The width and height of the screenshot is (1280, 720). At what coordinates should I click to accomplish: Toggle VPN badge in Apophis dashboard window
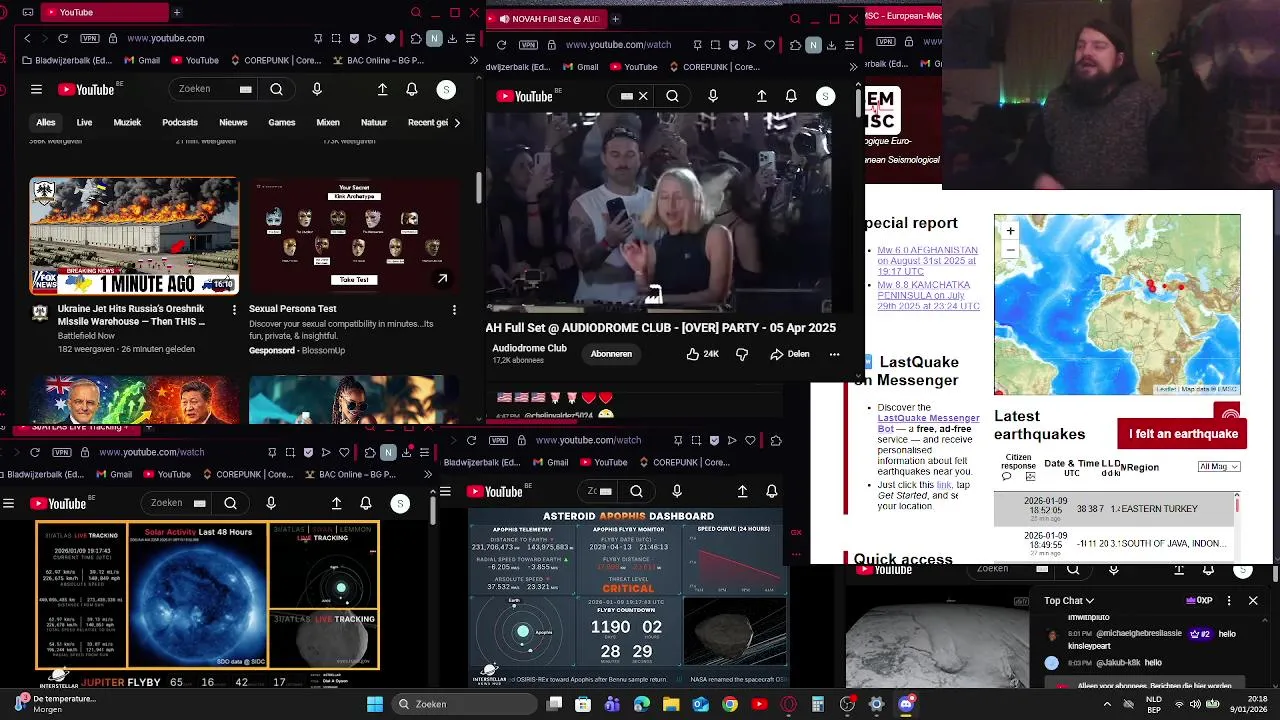[x=498, y=440]
